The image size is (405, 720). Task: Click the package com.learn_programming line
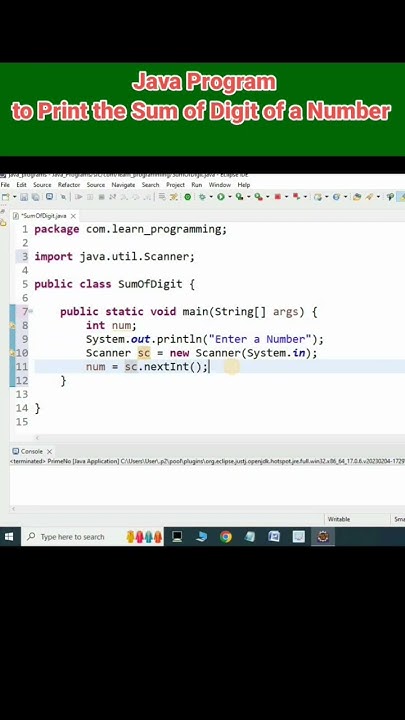coord(130,229)
